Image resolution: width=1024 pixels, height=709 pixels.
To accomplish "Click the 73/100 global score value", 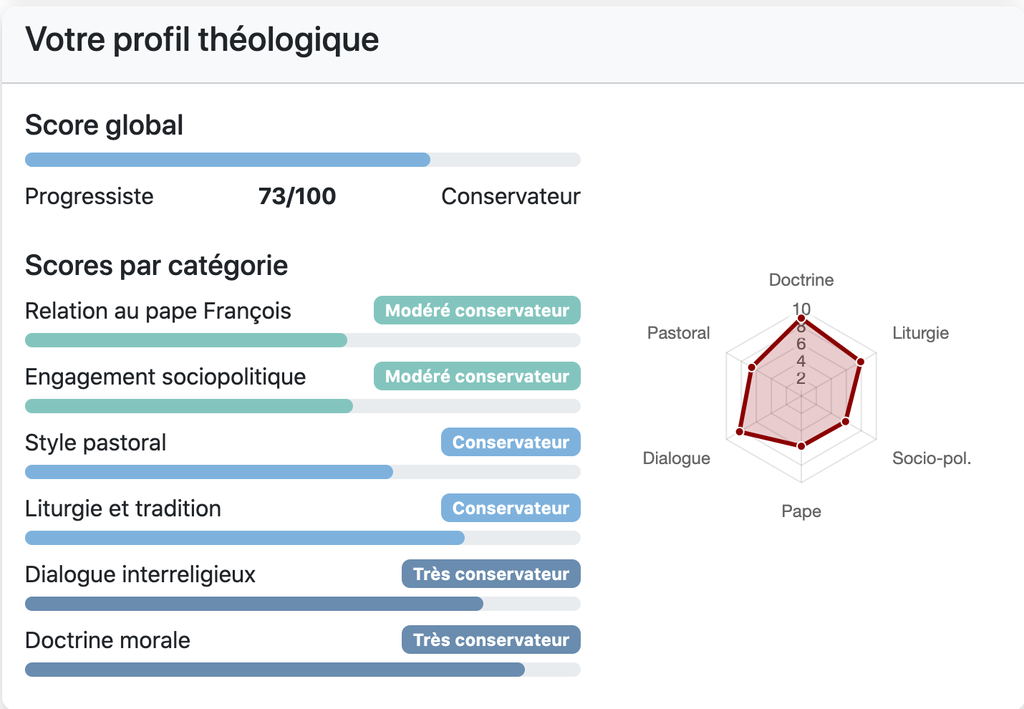I will (x=297, y=197).
